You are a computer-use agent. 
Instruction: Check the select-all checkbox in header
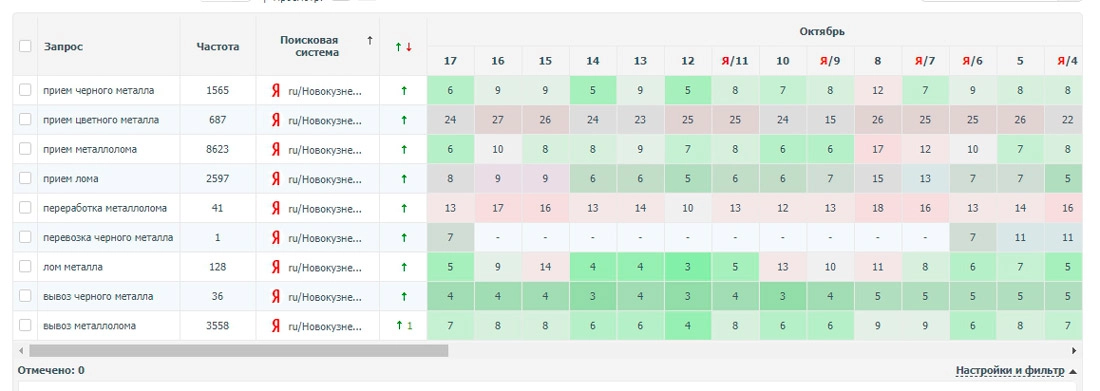[25, 46]
